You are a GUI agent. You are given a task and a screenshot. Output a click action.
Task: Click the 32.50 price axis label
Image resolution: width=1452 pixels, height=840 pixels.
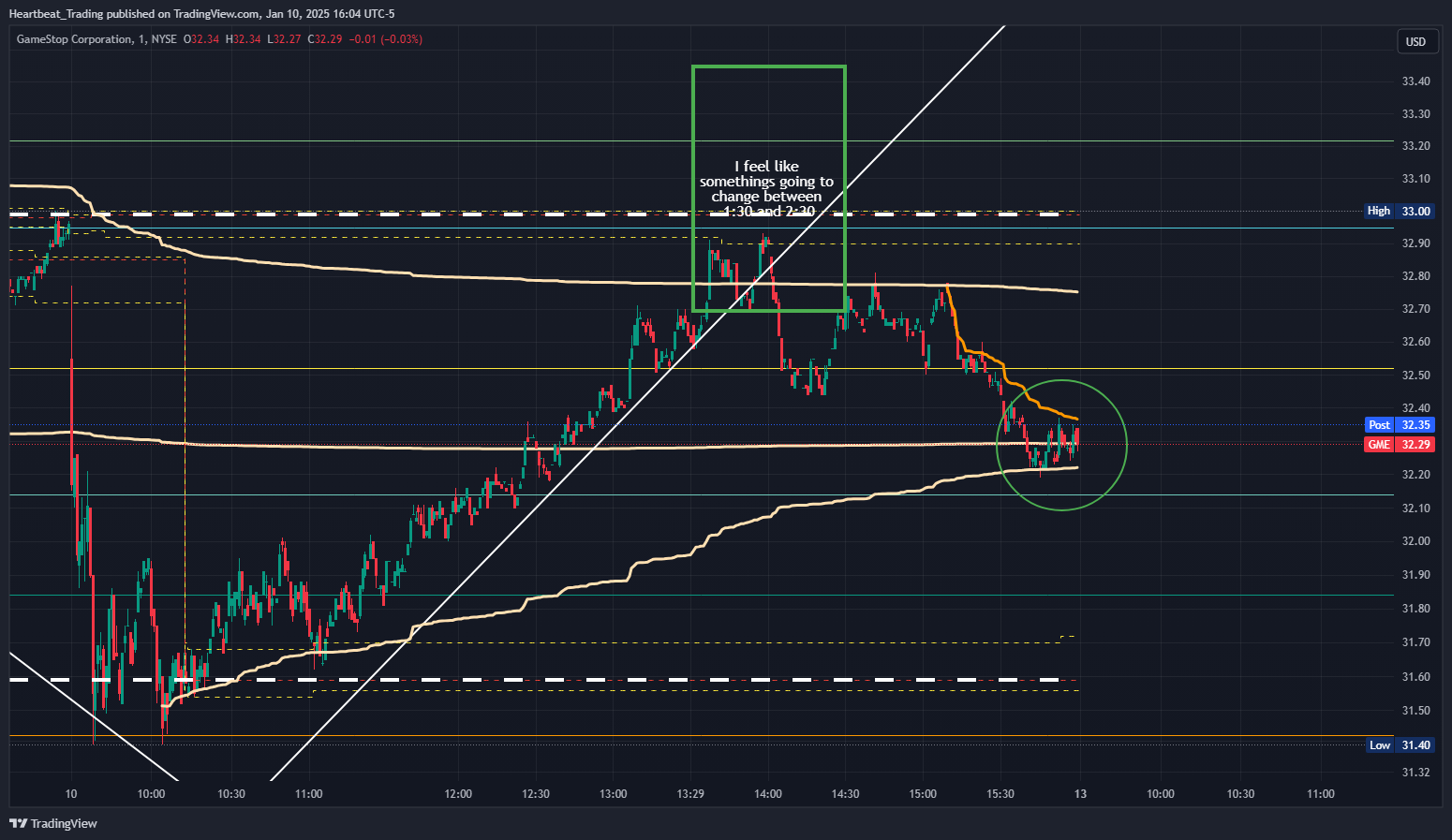tap(1415, 376)
